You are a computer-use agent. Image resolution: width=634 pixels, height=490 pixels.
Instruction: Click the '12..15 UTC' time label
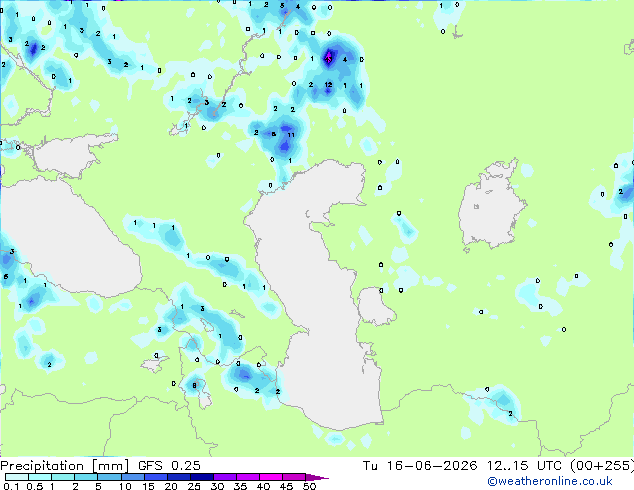pyautogui.click(x=524, y=466)
